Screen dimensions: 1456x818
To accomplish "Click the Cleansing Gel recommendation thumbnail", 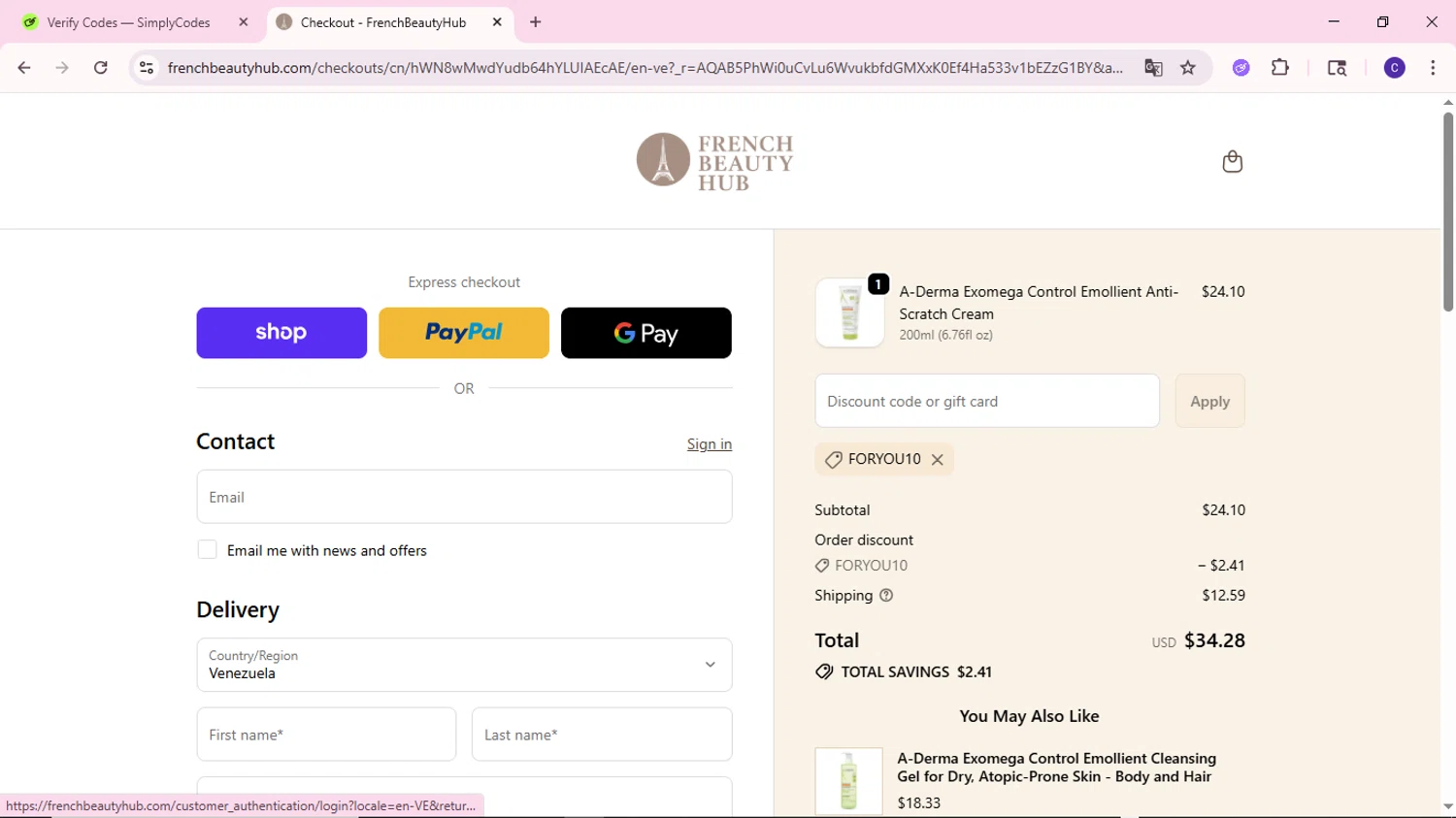I will 848,780.
